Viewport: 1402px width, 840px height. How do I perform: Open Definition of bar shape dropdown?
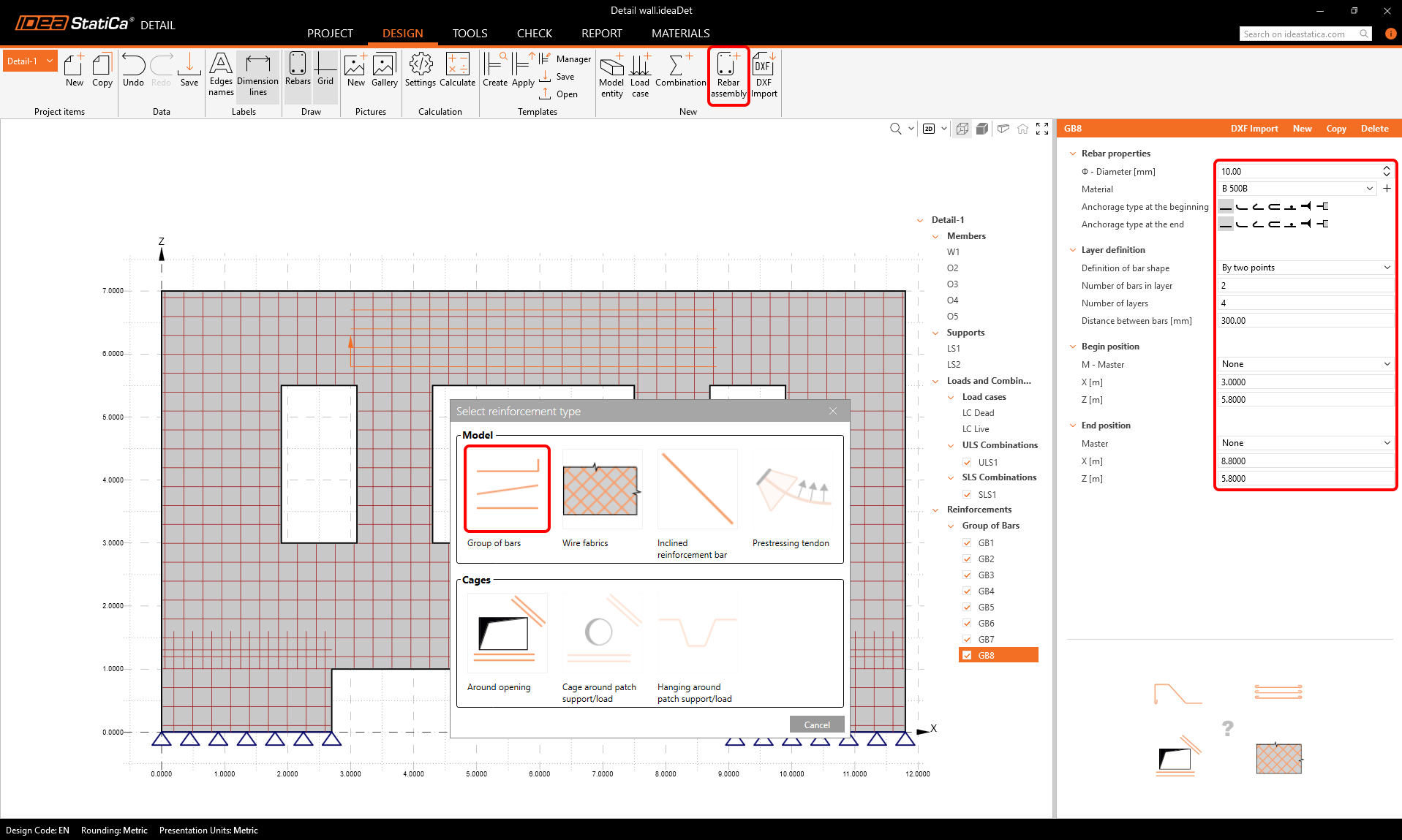point(1305,268)
